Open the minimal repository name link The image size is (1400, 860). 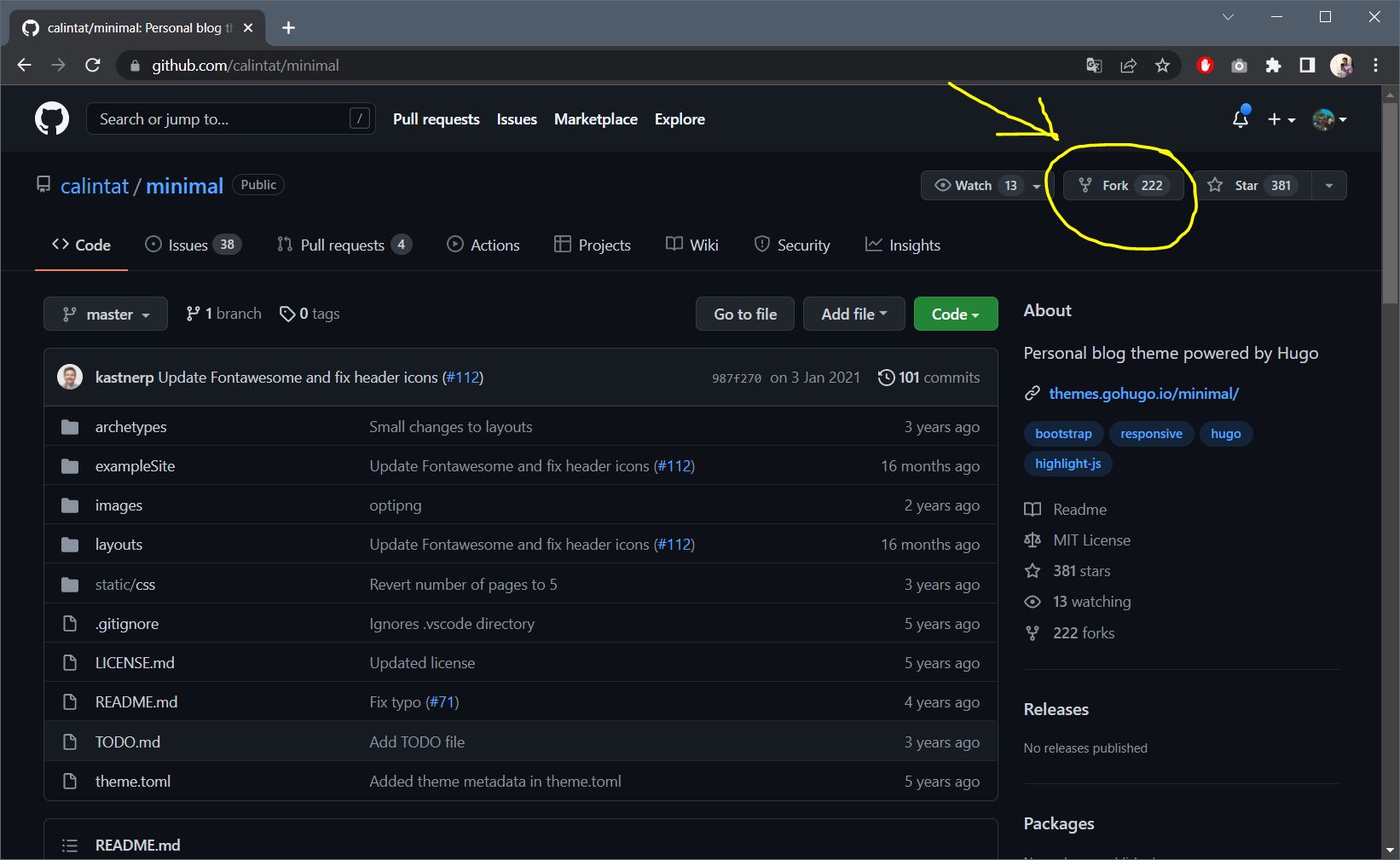point(184,186)
